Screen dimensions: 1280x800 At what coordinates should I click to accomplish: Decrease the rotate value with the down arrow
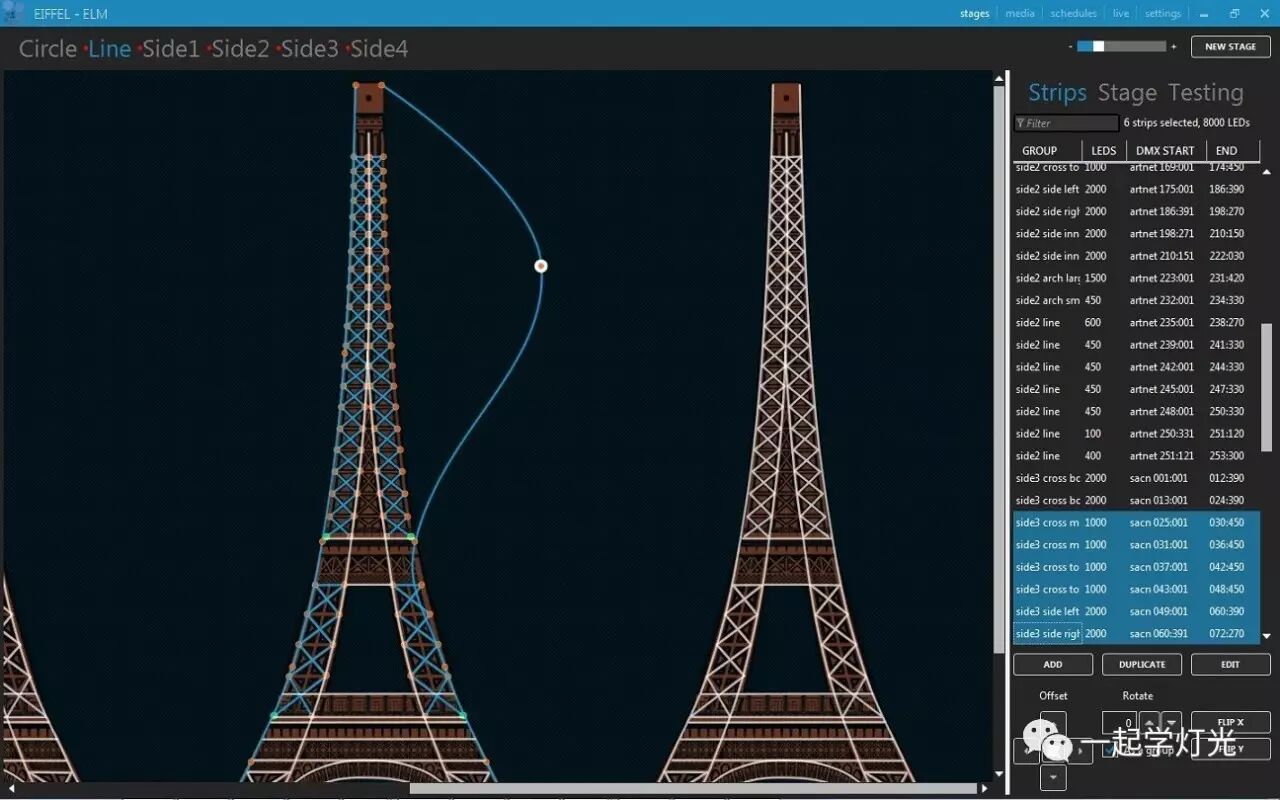(1171, 722)
